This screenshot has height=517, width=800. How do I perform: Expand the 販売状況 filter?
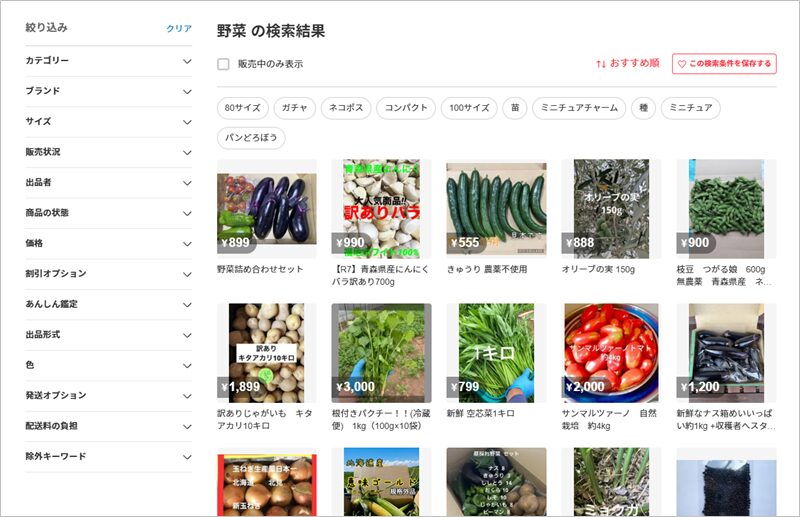tap(109, 152)
